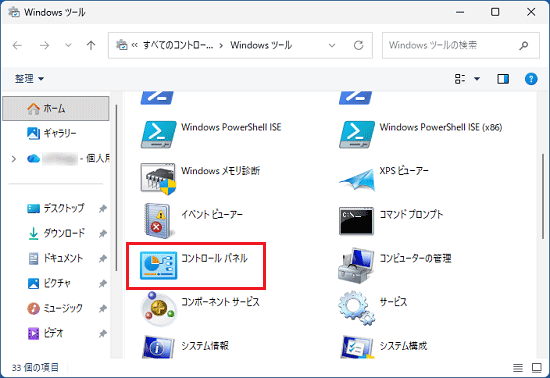Open the 整理 dropdown menu
The width and height of the screenshot is (550, 378).
click(29, 79)
